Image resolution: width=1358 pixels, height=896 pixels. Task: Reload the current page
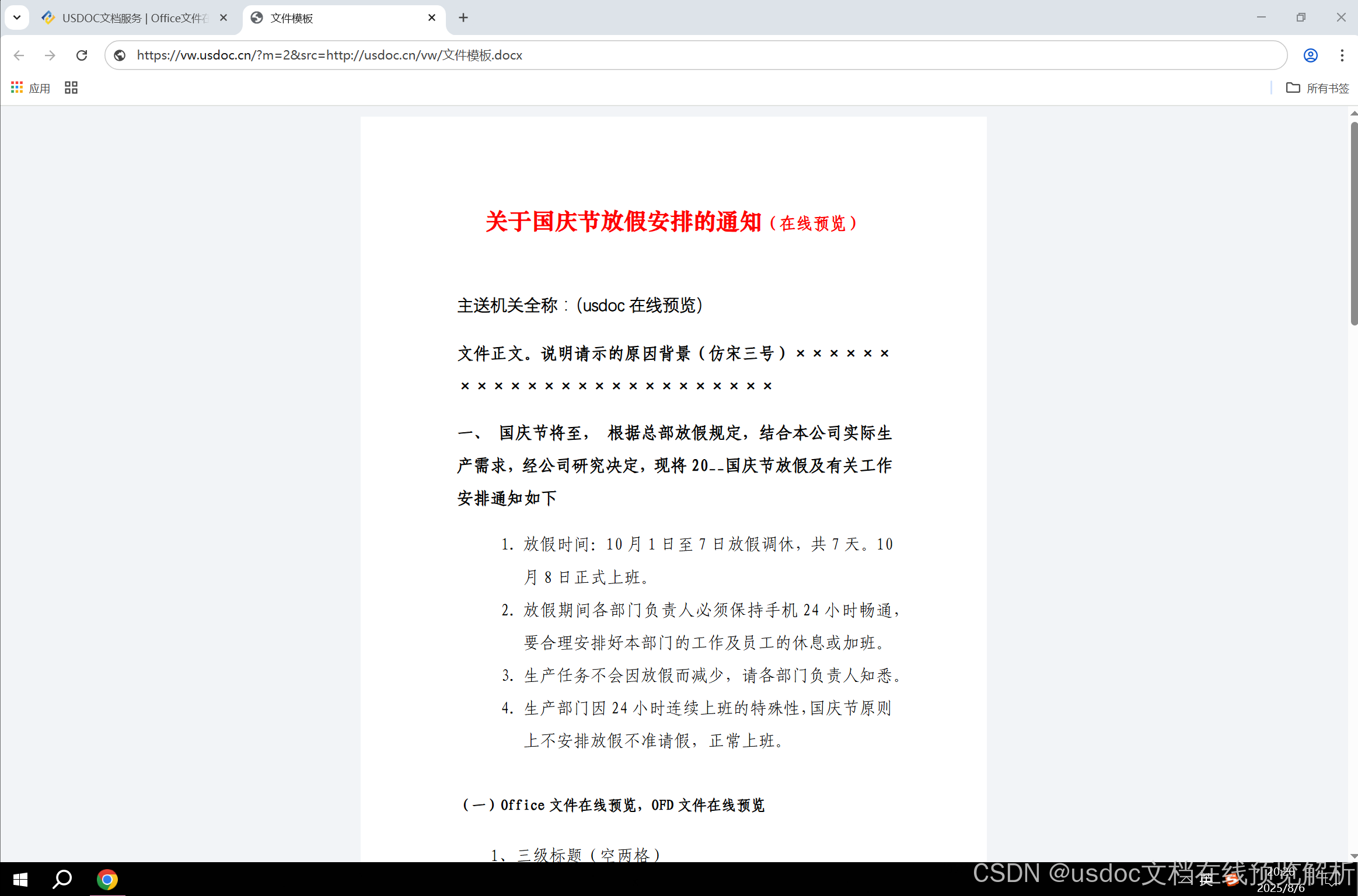tap(82, 55)
